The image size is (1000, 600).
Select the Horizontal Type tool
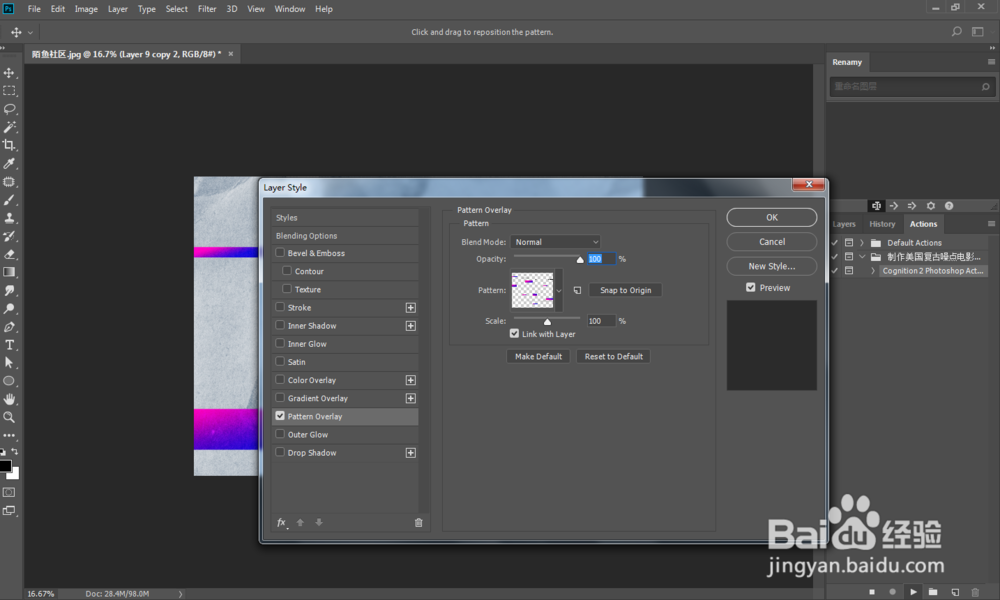(x=9, y=345)
